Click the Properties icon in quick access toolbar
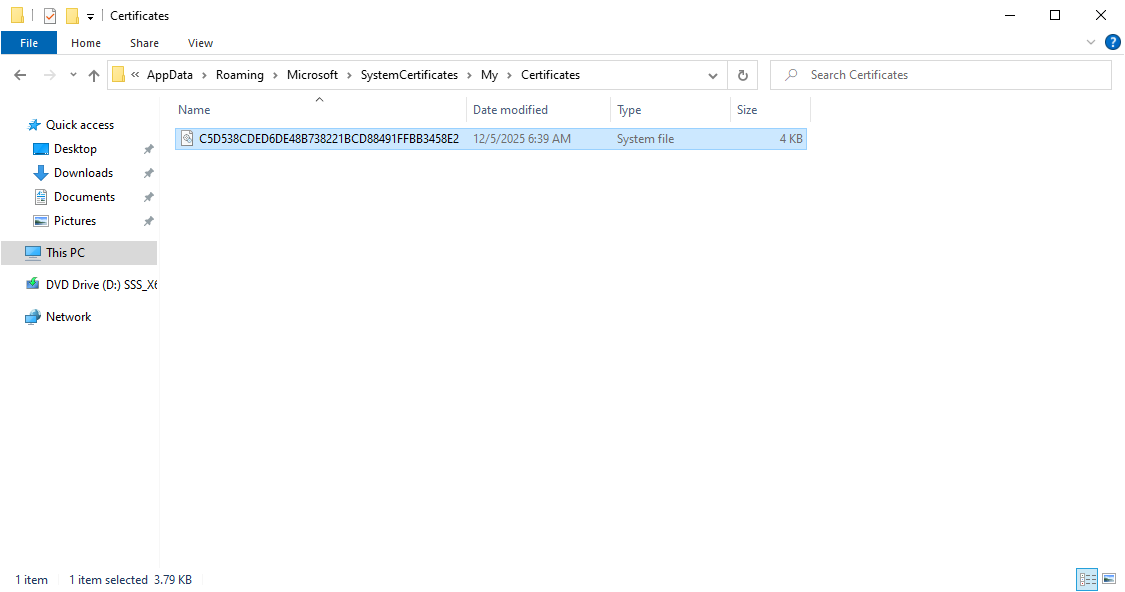Image resolution: width=1125 pixels, height=592 pixels. 50,16
